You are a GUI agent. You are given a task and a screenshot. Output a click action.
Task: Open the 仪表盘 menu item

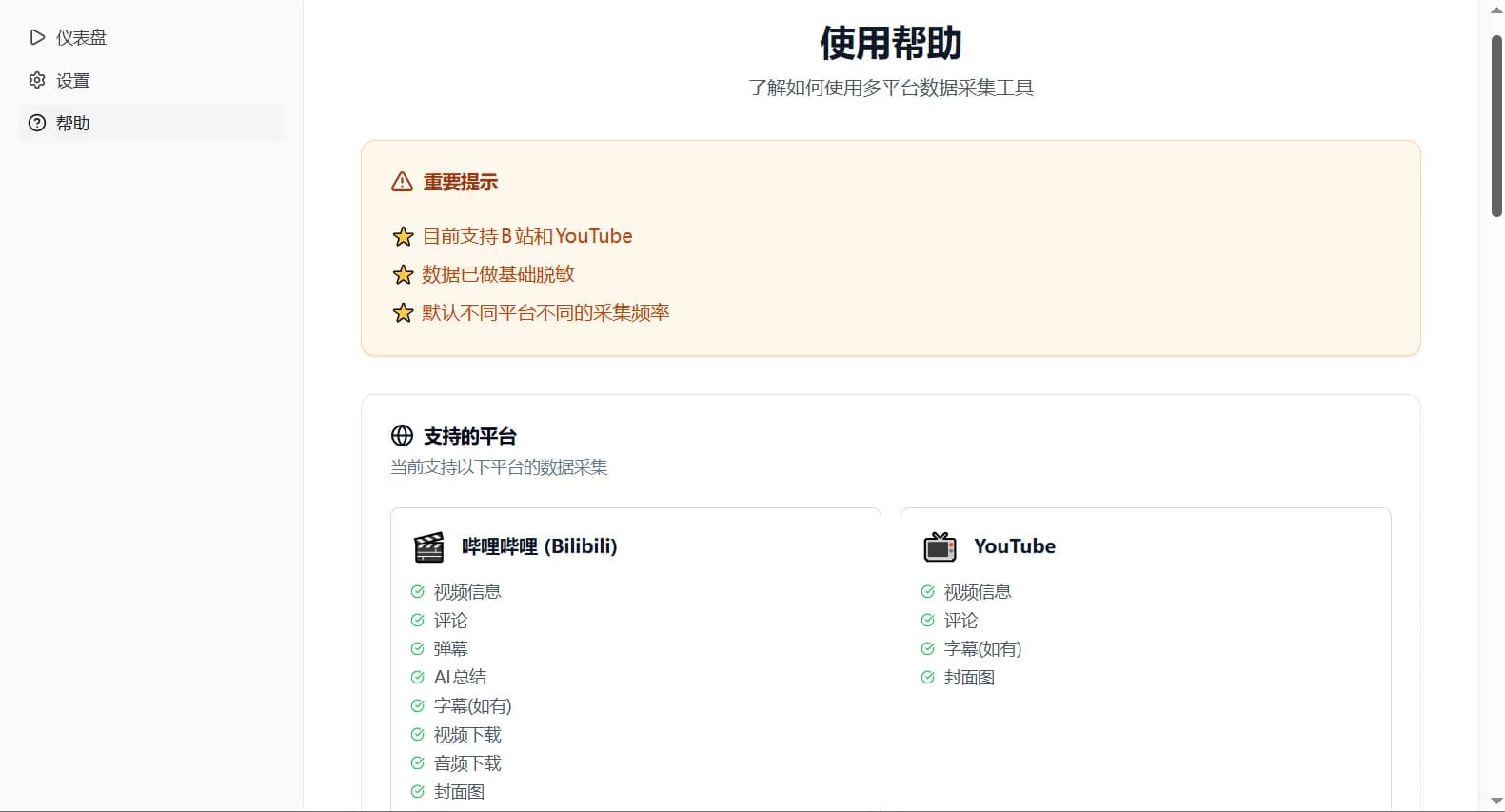tap(81, 37)
